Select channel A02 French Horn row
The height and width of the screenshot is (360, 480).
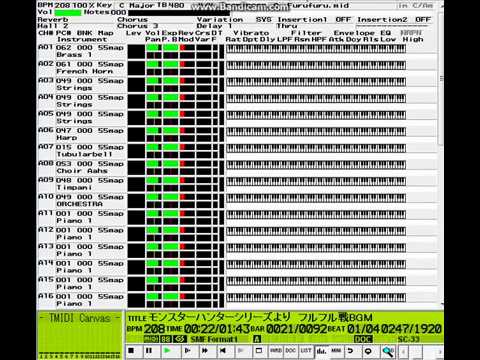click(81, 68)
